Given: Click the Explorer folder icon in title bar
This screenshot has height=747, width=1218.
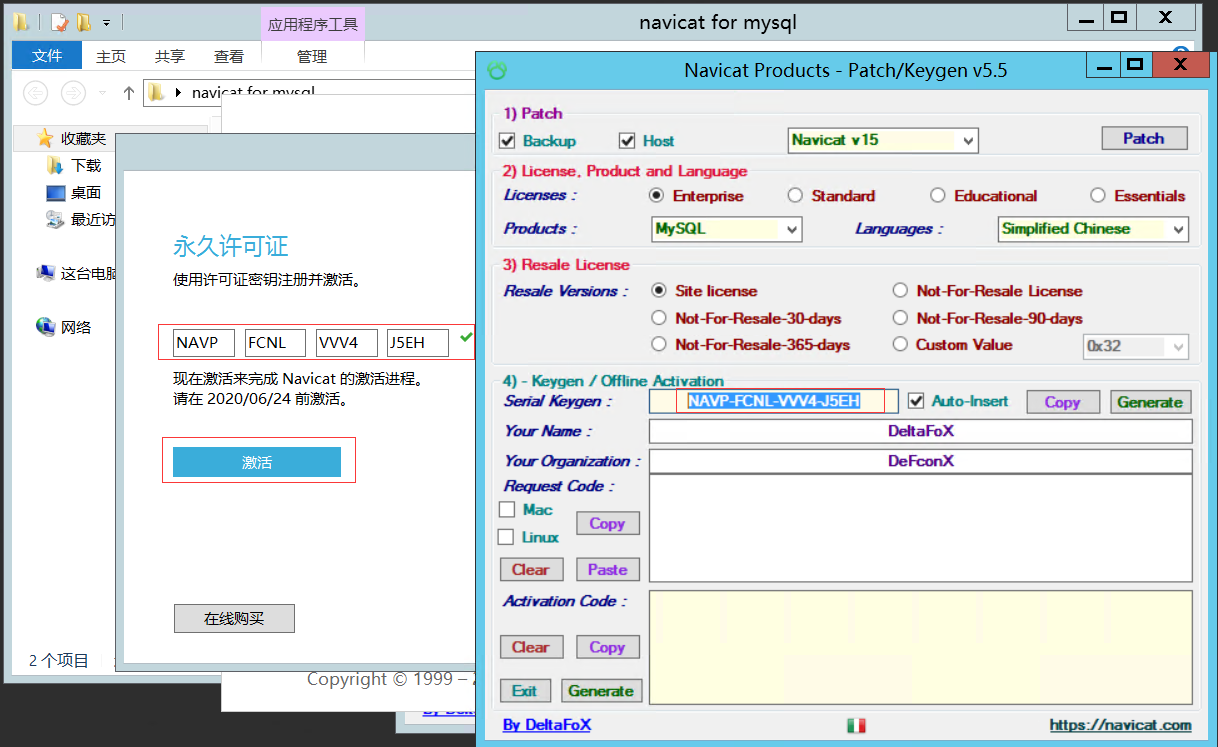Looking at the screenshot, I should click(x=21, y=21).
